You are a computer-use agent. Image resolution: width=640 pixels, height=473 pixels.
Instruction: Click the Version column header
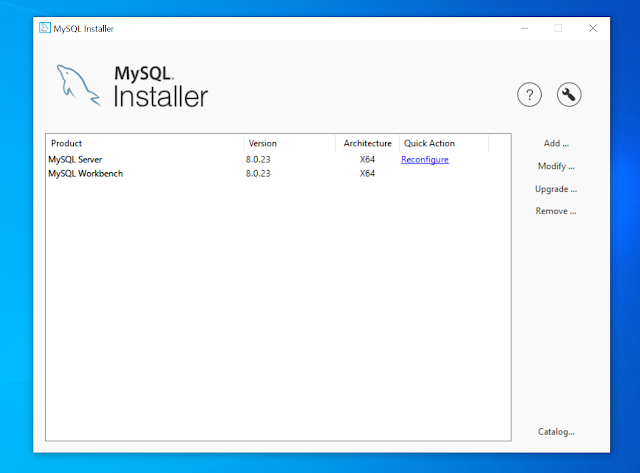pos(290,143)
